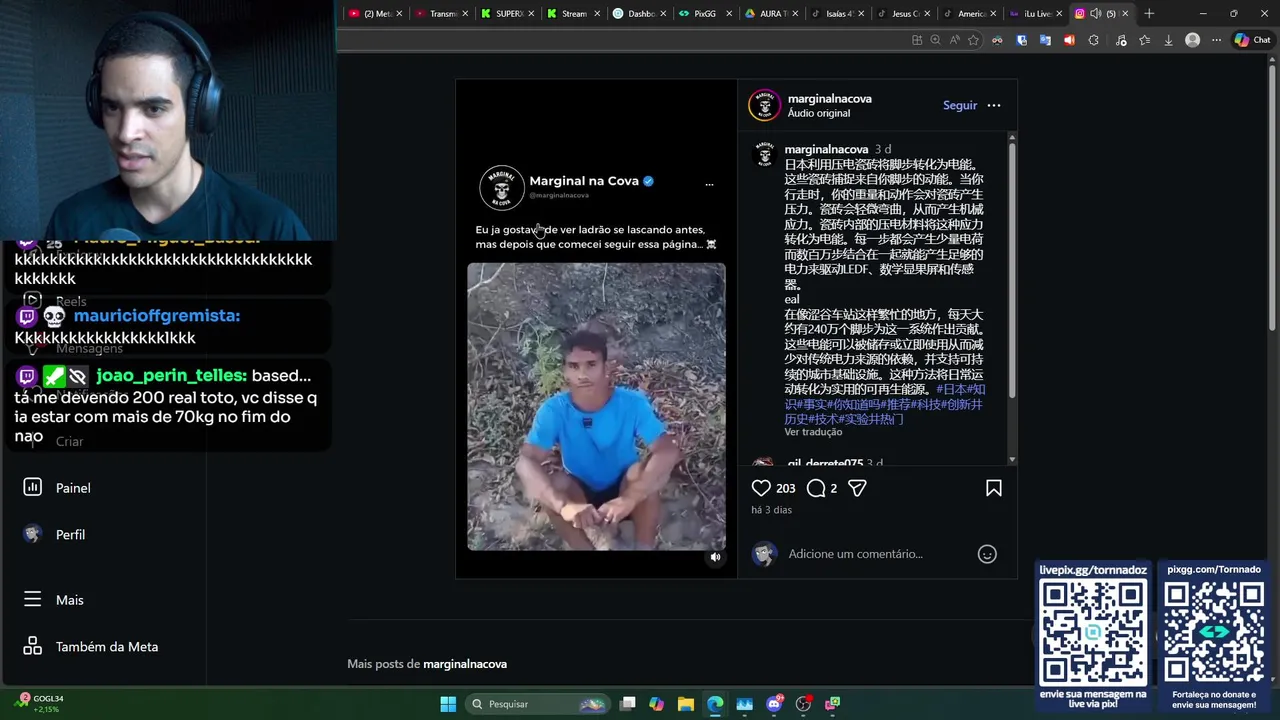This screenshot has height=720, width=1280.
Task: Open the Mais hamburger menu
Action: (x=70, y=600)
